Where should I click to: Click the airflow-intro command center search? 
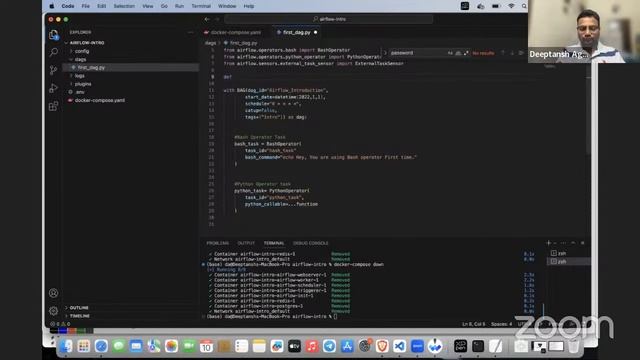pos(329,19)
